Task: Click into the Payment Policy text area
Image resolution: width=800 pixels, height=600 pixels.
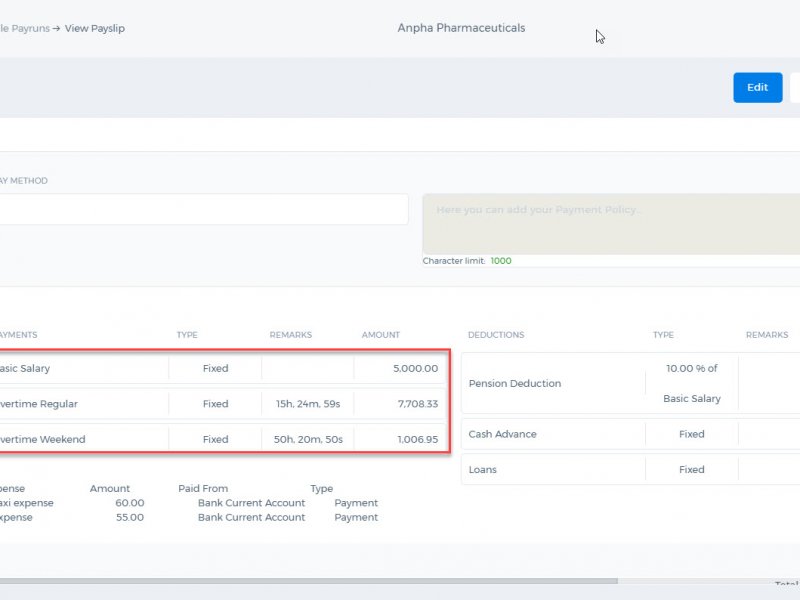Action: click(x=611, y=223)
